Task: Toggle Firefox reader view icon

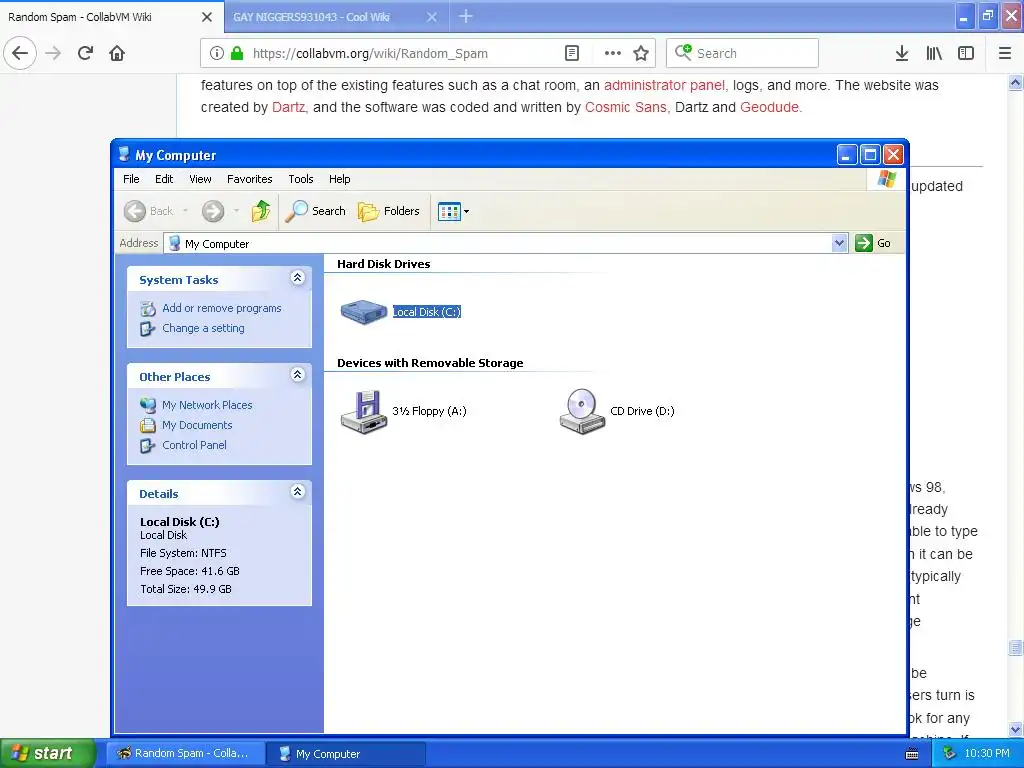Action: click(x=571, y=54)
